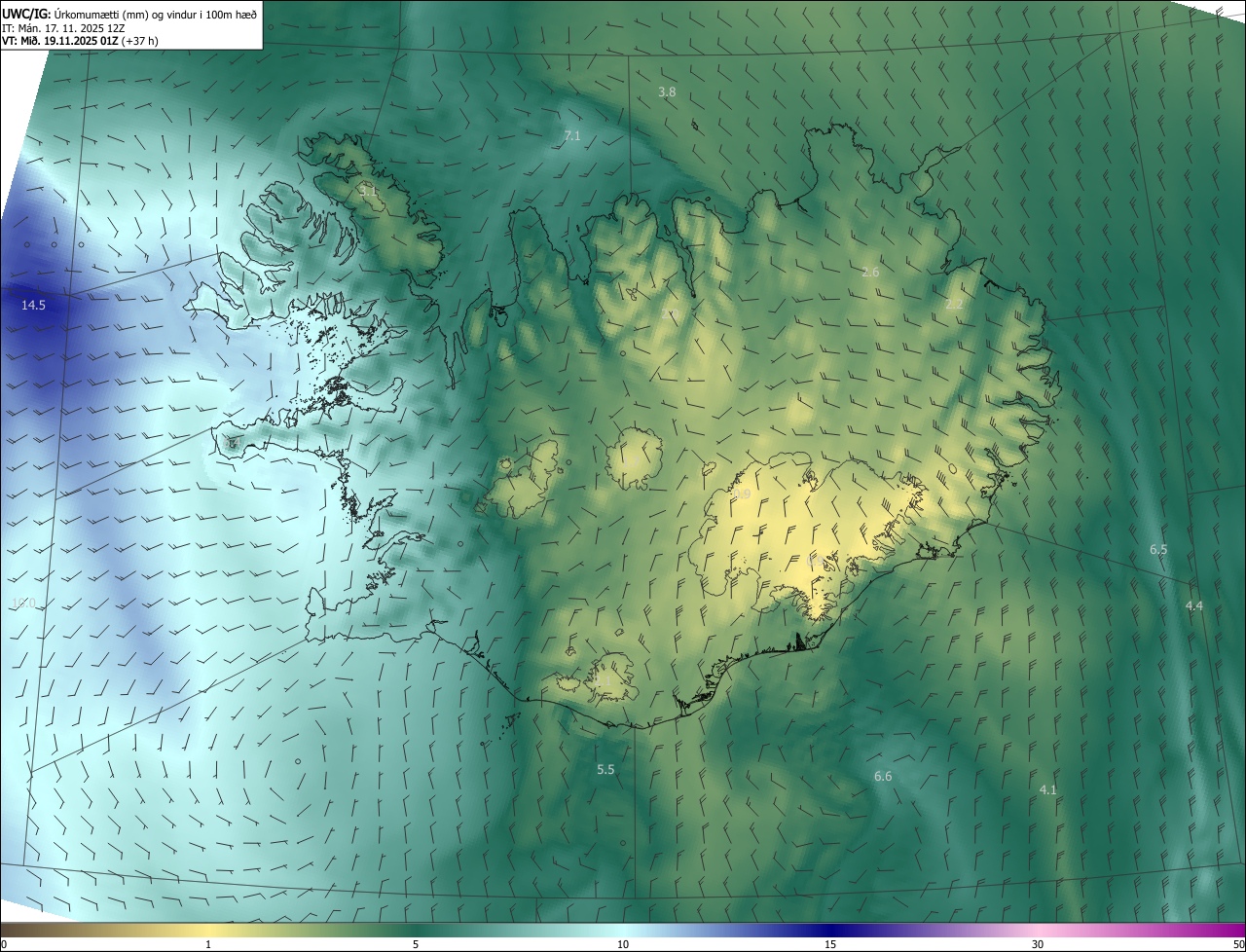Click the 4.1 value label in the southeast ocean
Image resolution: width=1246 pixels, height=952 pixels.
point(1048,790)
